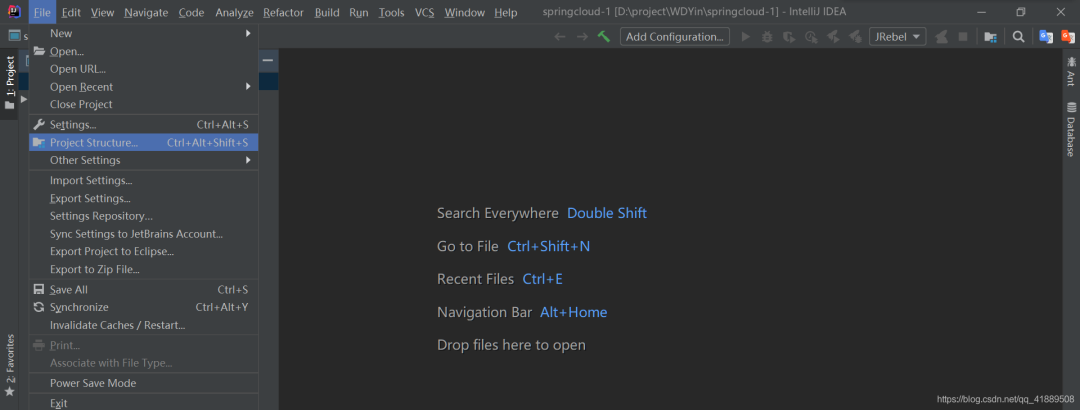Open the Run menu

(x=359, y=12)
